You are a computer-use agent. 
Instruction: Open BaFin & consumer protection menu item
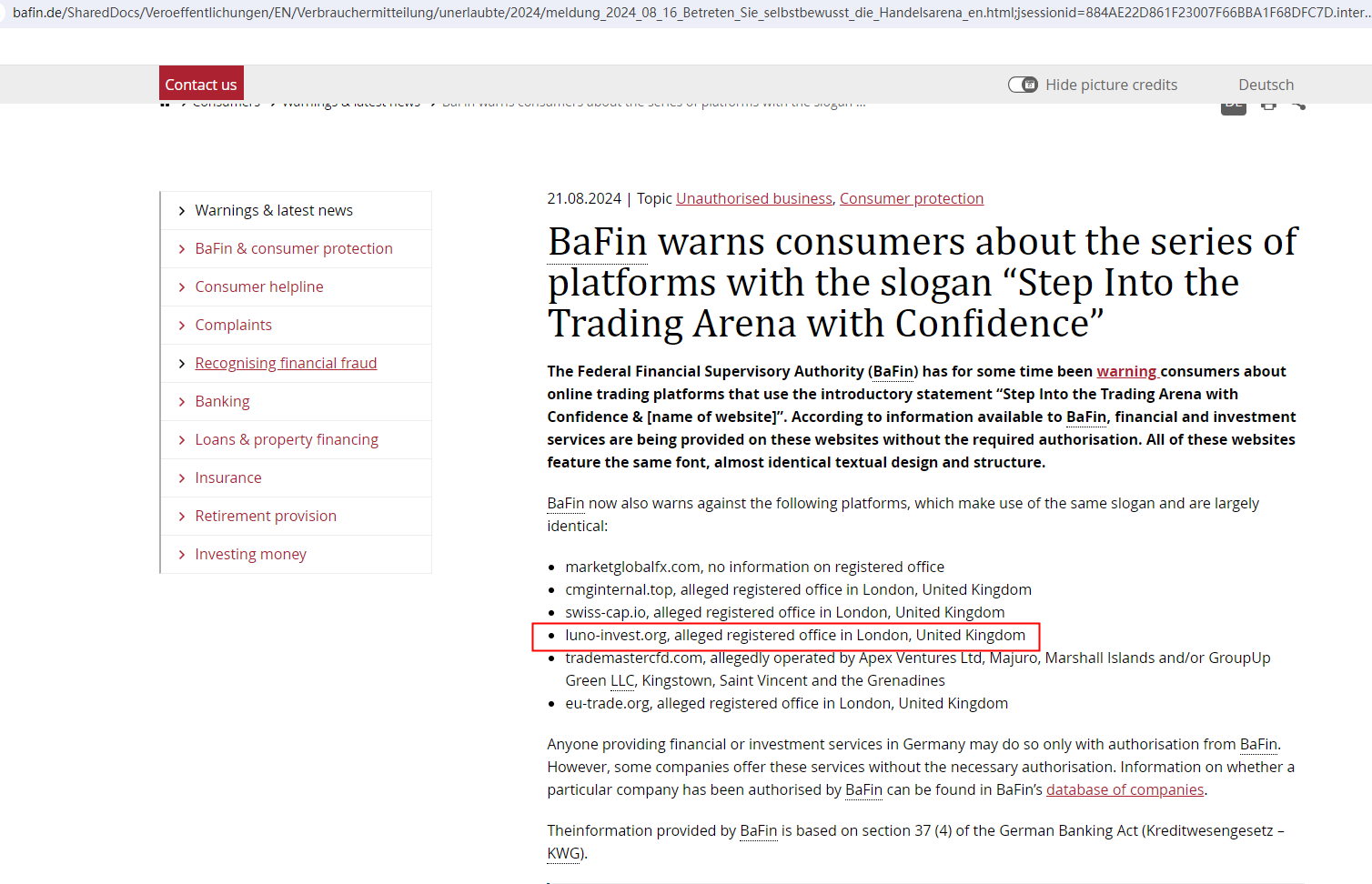point(294,248)
